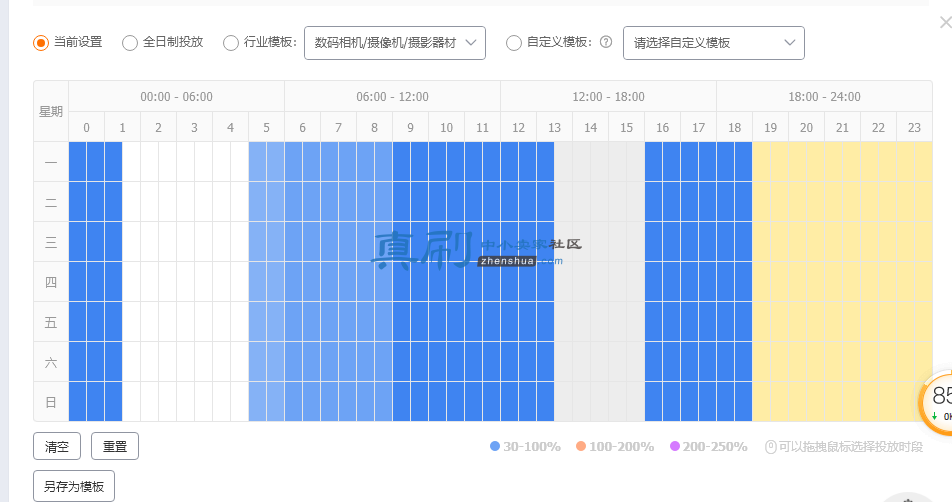Select Monday's first half-hour cell at hour 0
Viewport: 952px width, 502px height.
coord(78,162)
